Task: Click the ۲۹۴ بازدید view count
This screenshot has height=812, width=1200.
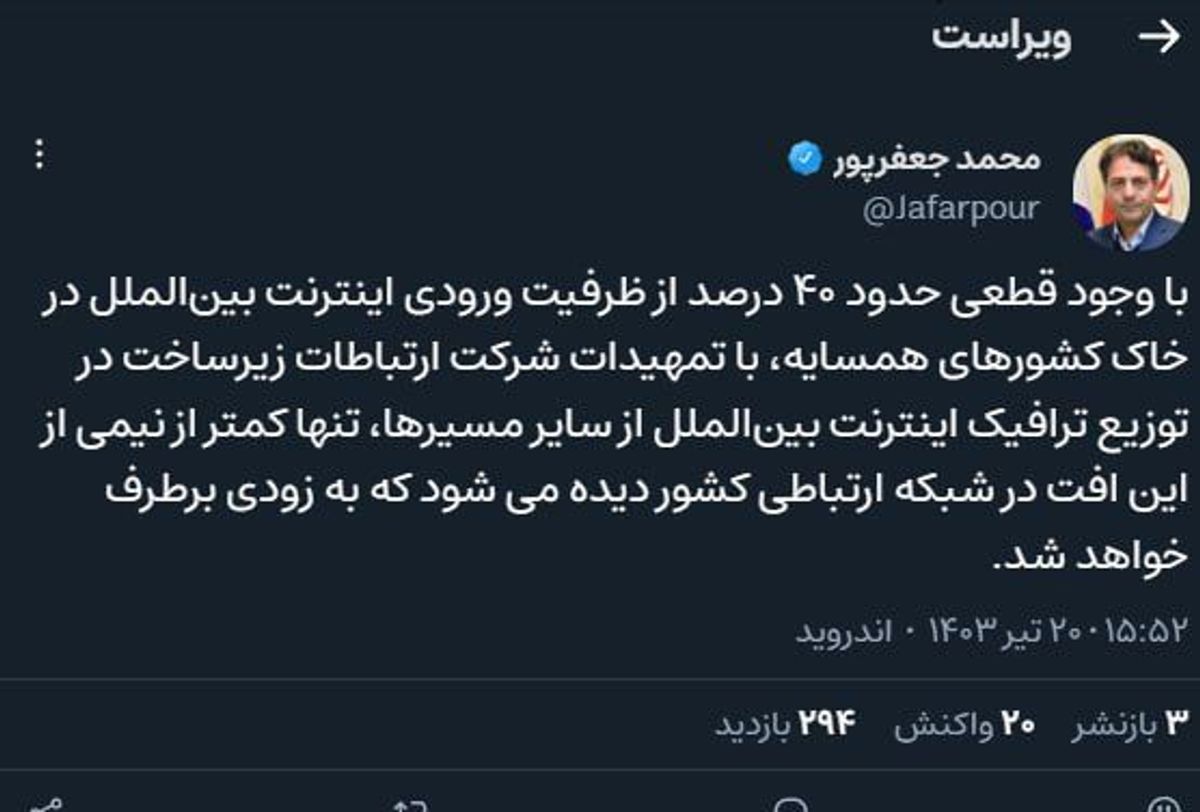Action: point(786,724)
